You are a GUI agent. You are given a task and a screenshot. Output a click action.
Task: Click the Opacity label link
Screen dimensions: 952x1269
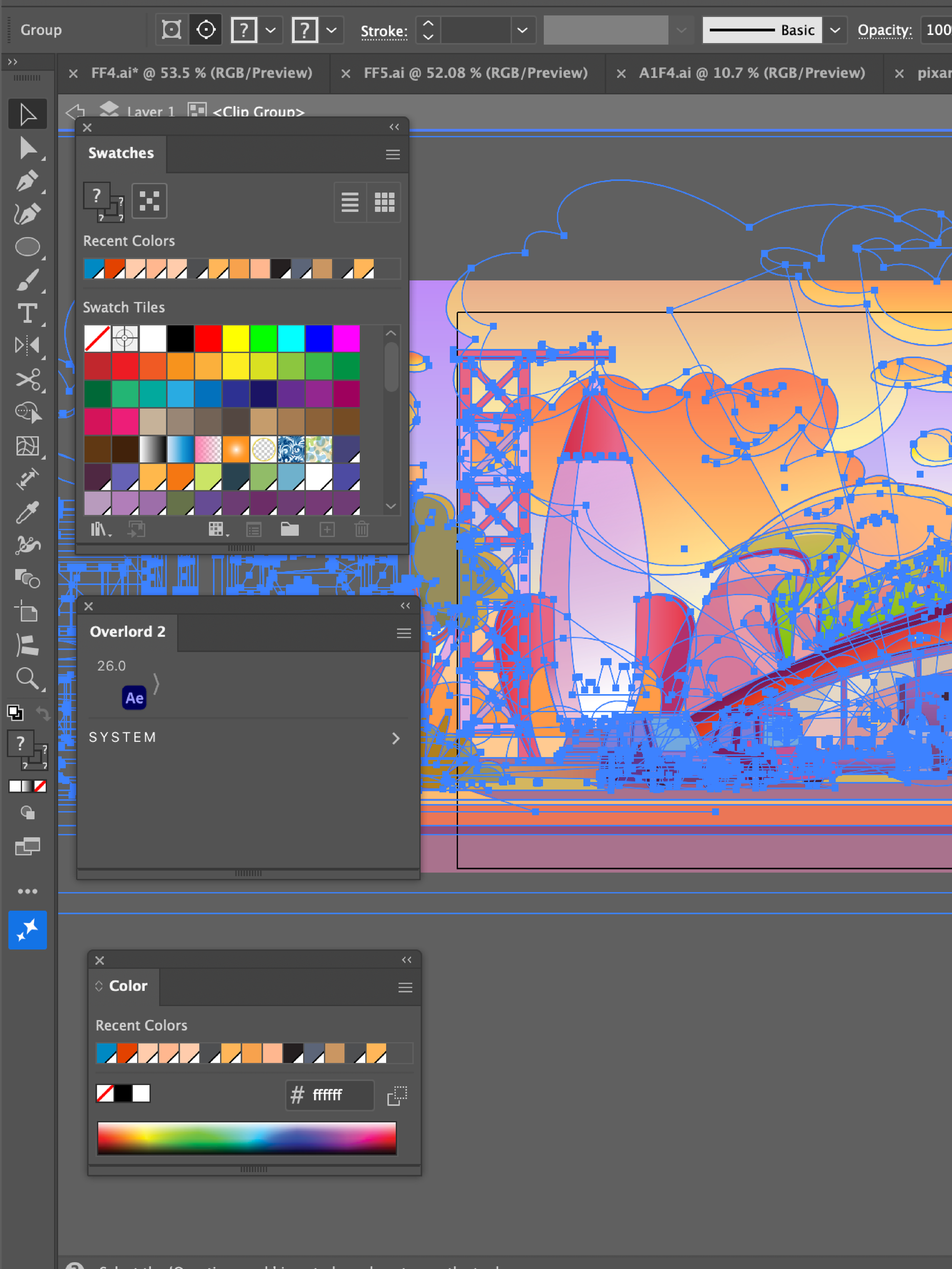884,30
